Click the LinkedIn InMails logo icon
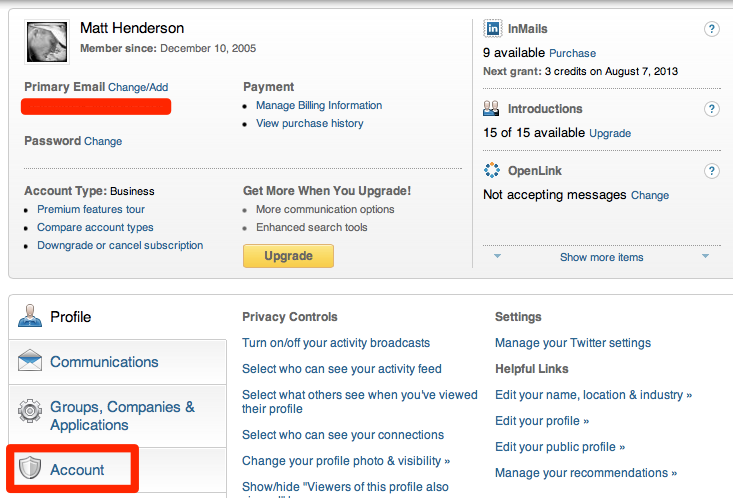 [x=492, y=29]
